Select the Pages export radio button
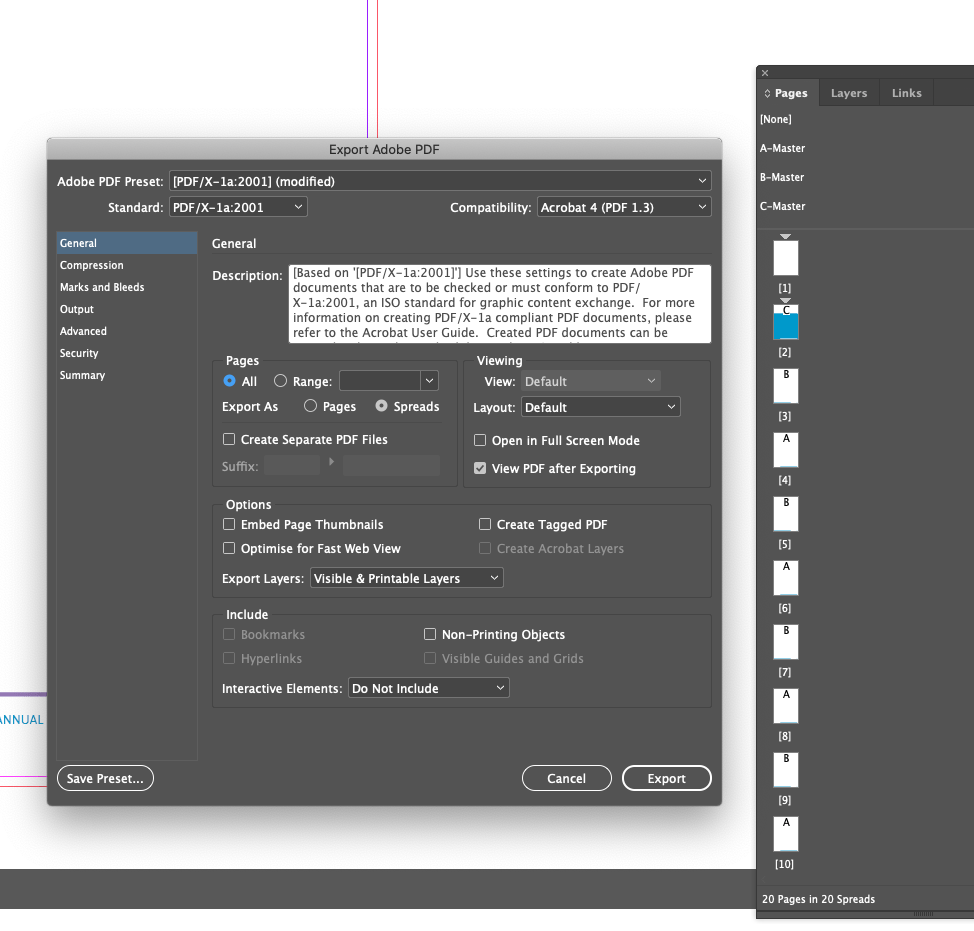The image size is (974, 931). pos(310,406)
